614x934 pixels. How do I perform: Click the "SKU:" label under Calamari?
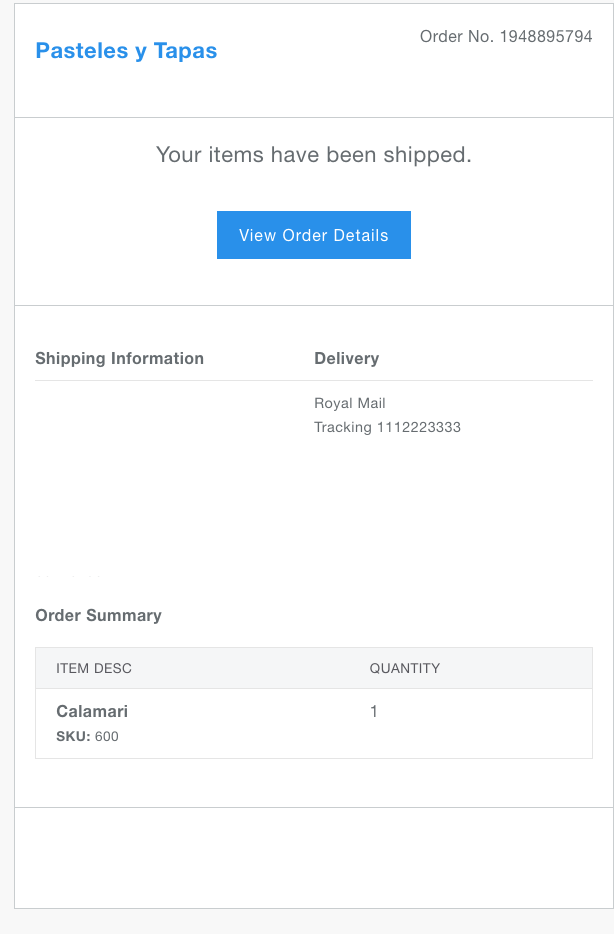pyautogui.click(x=73, y=737)
